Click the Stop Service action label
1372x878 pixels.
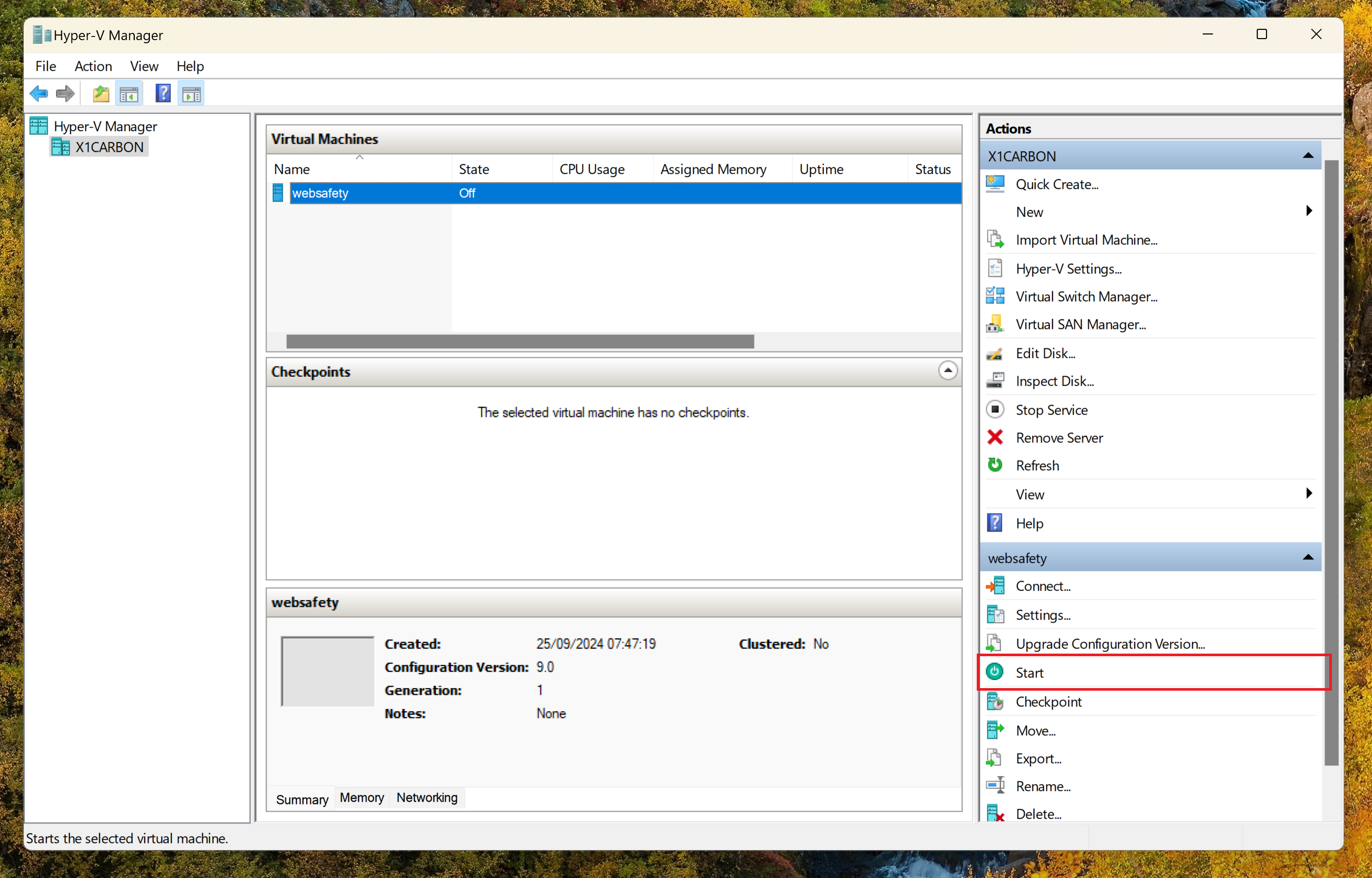pos(1052,410)
